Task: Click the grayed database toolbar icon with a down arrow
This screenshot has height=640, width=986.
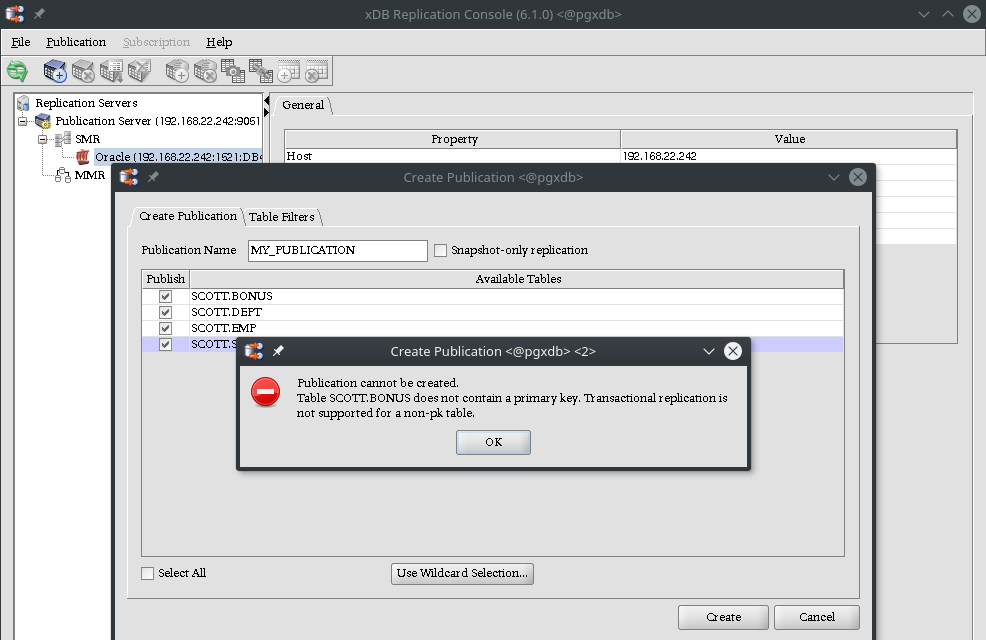Action: coord(111,71)
